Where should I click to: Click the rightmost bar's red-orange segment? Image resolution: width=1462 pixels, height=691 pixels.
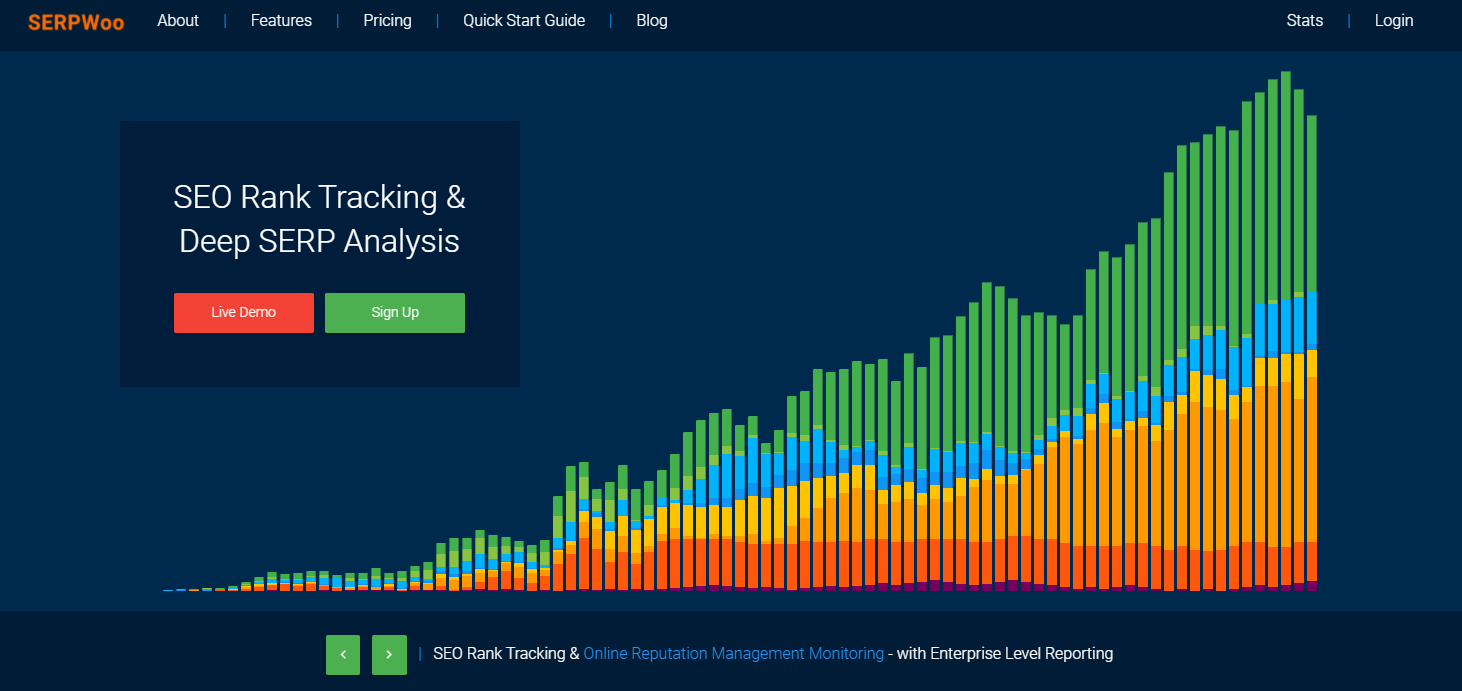pyautogui.click(x=1312, y=561)
